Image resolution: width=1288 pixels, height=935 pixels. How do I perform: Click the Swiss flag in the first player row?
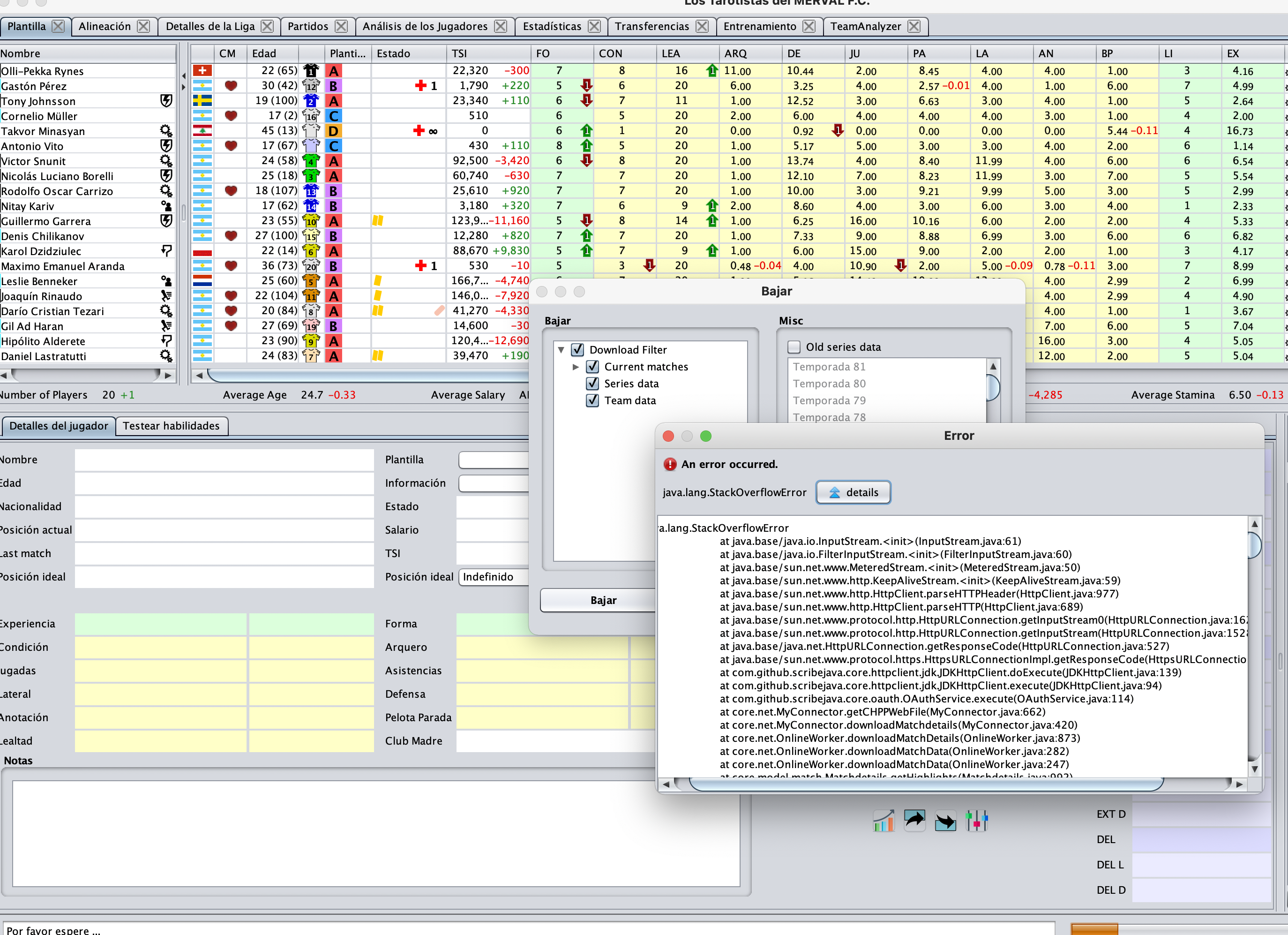tap(202, 70)
